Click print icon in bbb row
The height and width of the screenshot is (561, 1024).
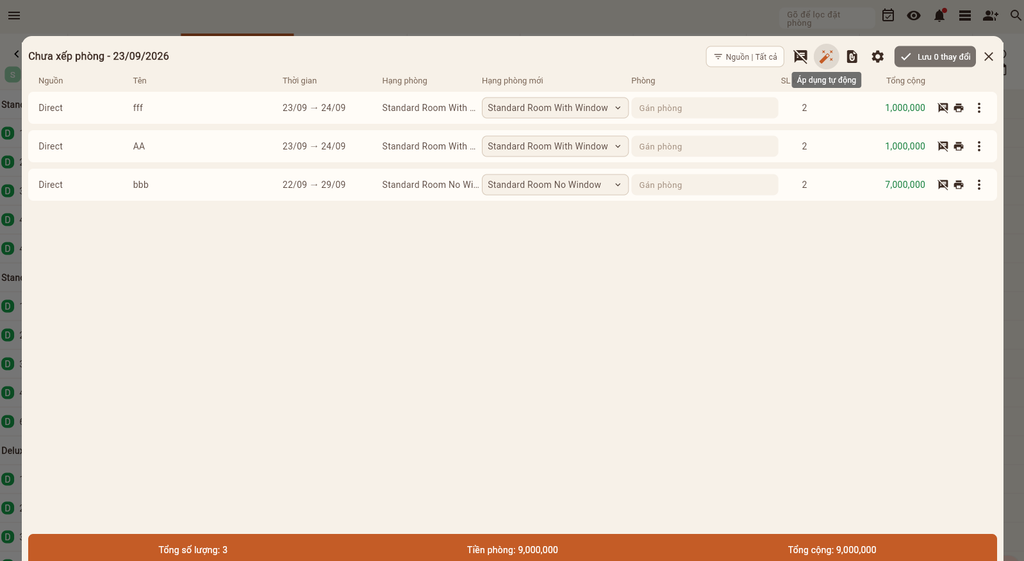click(x=959, y=185)
